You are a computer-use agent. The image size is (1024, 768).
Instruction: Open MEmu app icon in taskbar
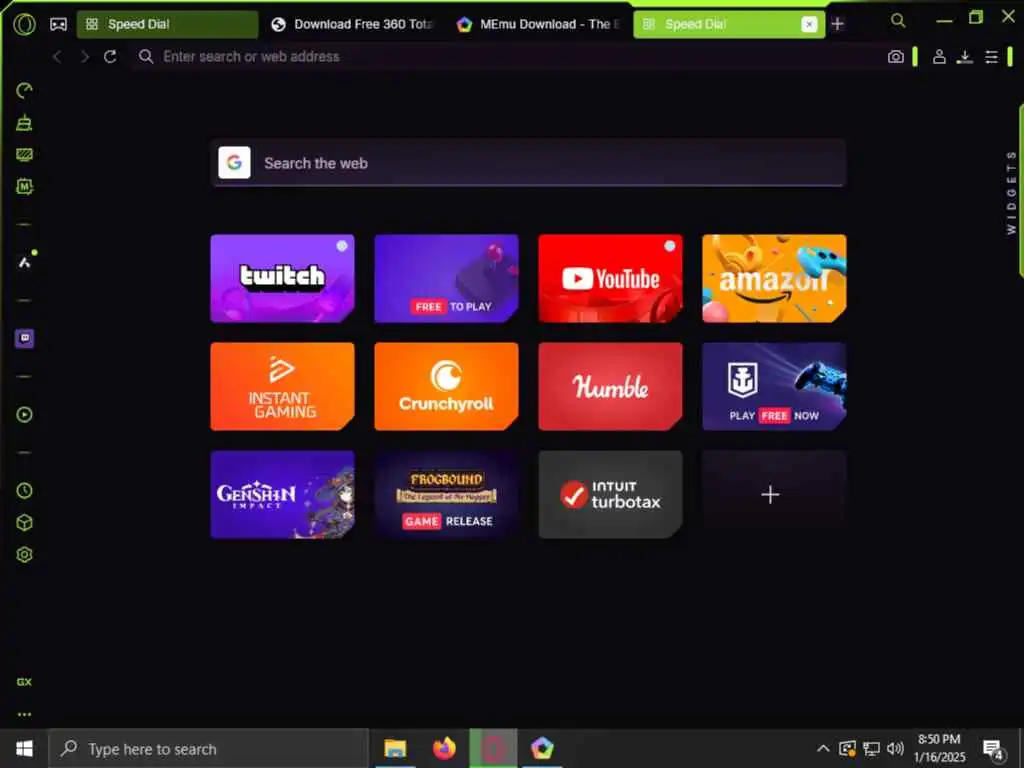pos(542,748)
